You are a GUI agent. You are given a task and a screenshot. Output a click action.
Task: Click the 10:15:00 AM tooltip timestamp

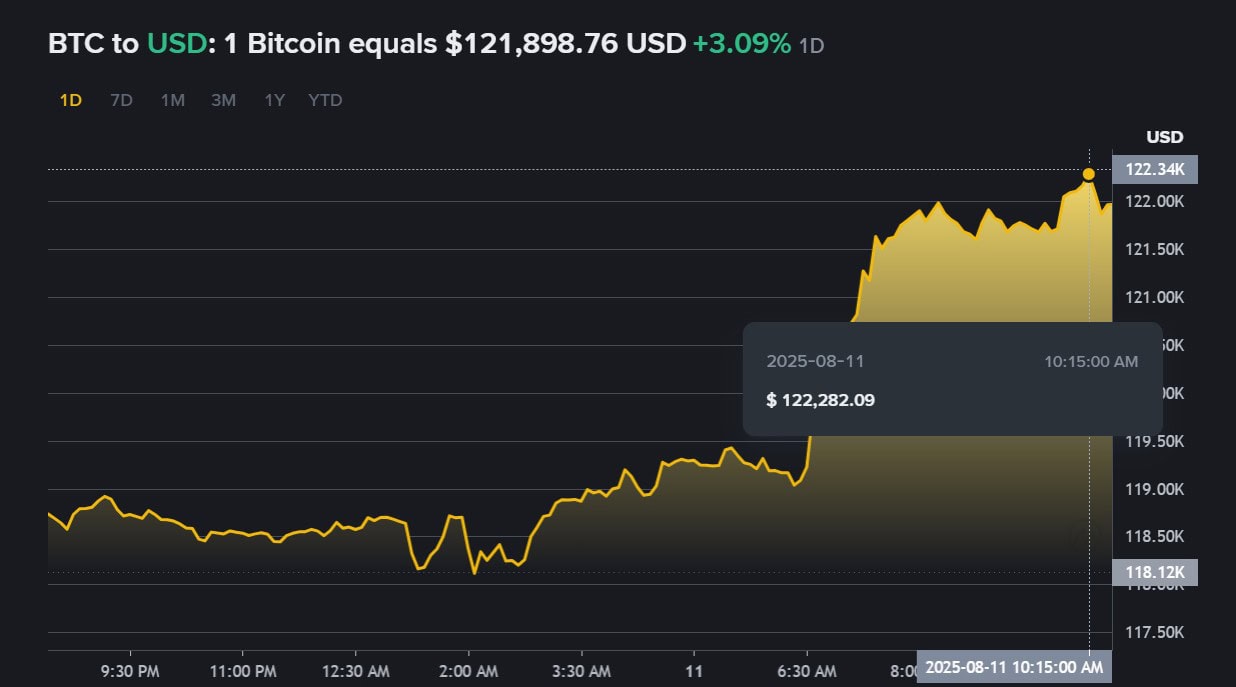point(1090,362)
